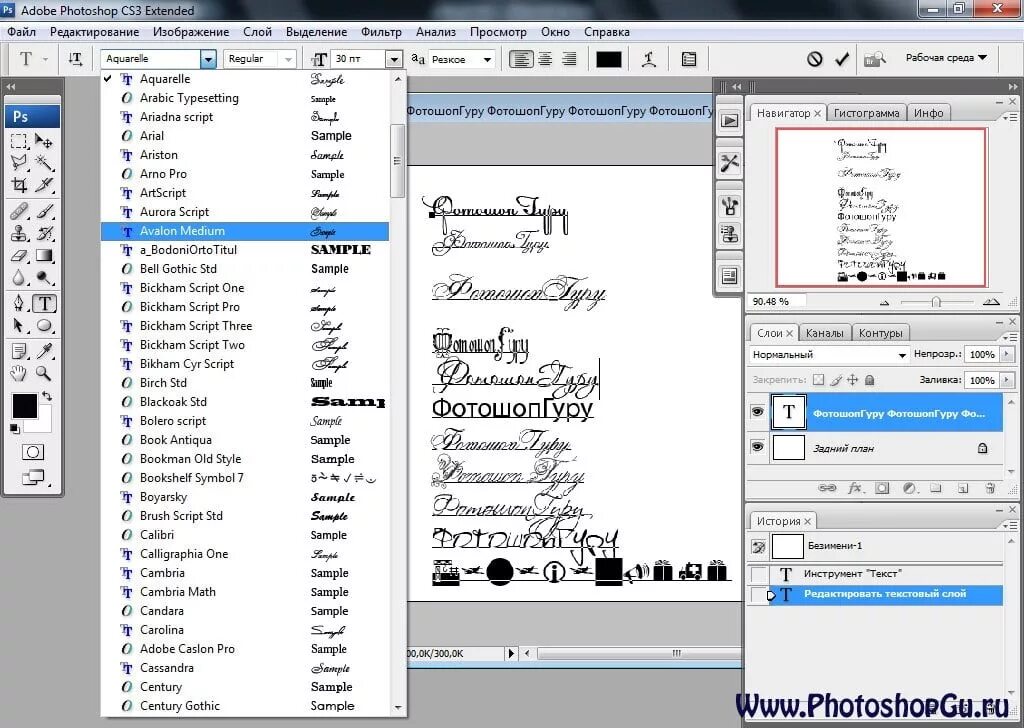1024x728 pixels.
Task: Select the Dodge tool
Action: (x=44, y=277)
